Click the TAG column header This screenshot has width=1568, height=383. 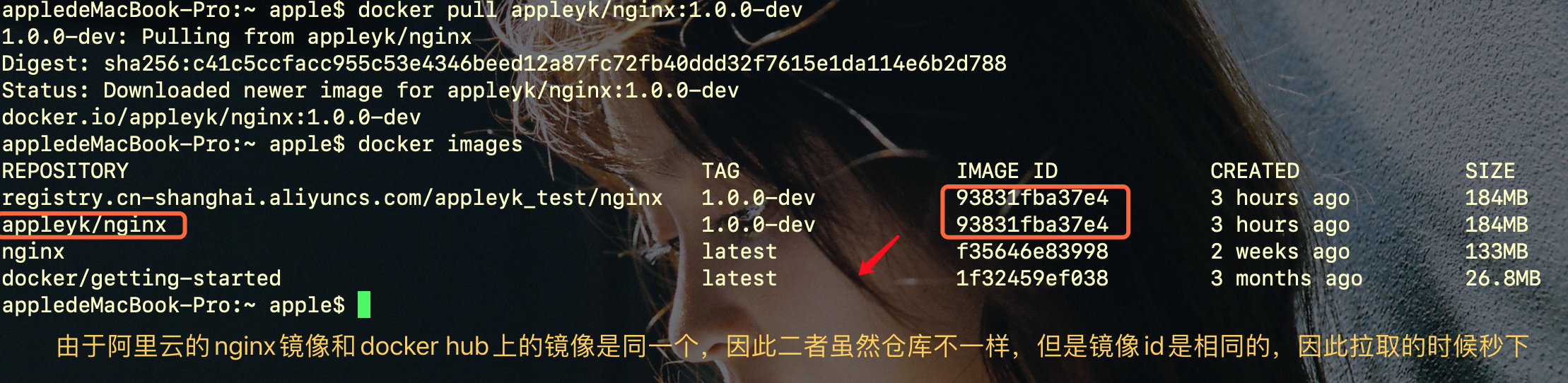pos(720,171)
